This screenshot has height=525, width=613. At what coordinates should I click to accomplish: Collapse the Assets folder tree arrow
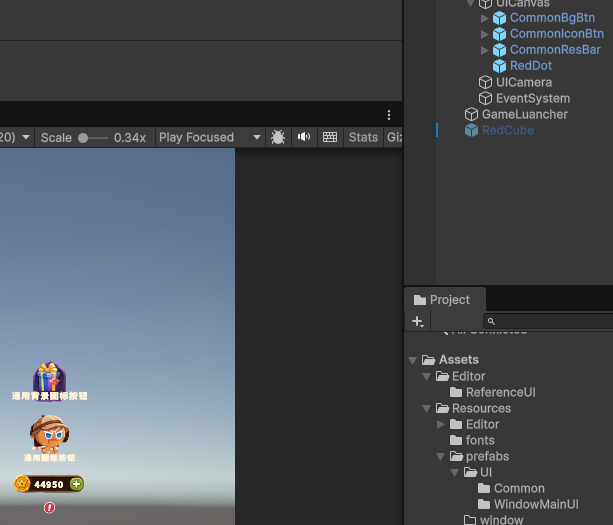(x=412, y=360)
